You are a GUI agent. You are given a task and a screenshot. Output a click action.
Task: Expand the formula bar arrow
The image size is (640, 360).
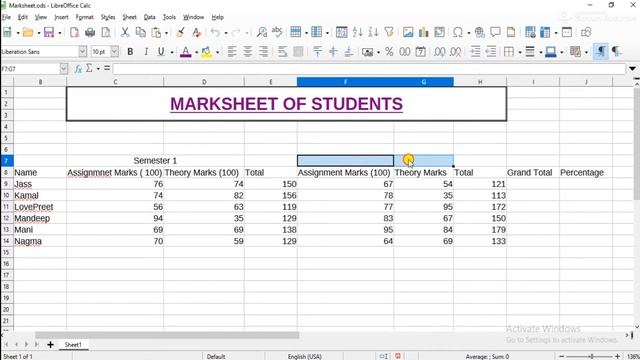[x=632, y=69]
